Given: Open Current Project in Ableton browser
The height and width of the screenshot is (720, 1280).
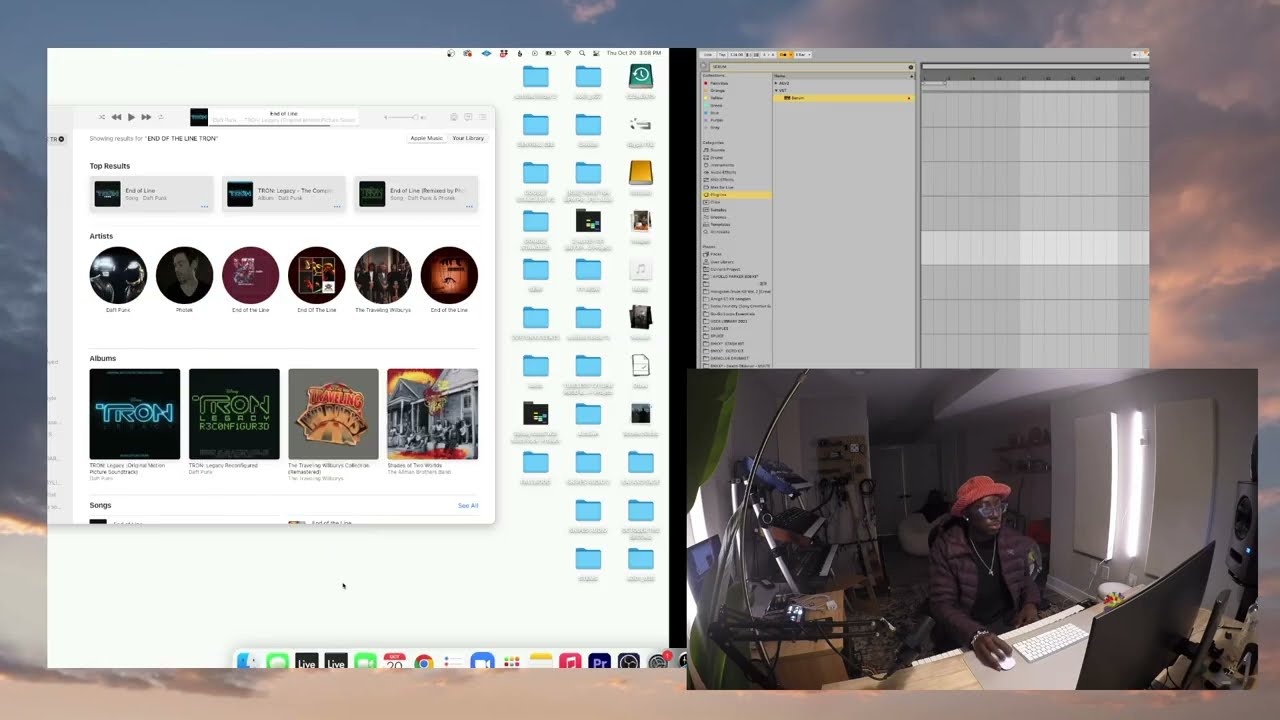Looking at the screenshot, I should pyautogui.click(x=722, y=269).
